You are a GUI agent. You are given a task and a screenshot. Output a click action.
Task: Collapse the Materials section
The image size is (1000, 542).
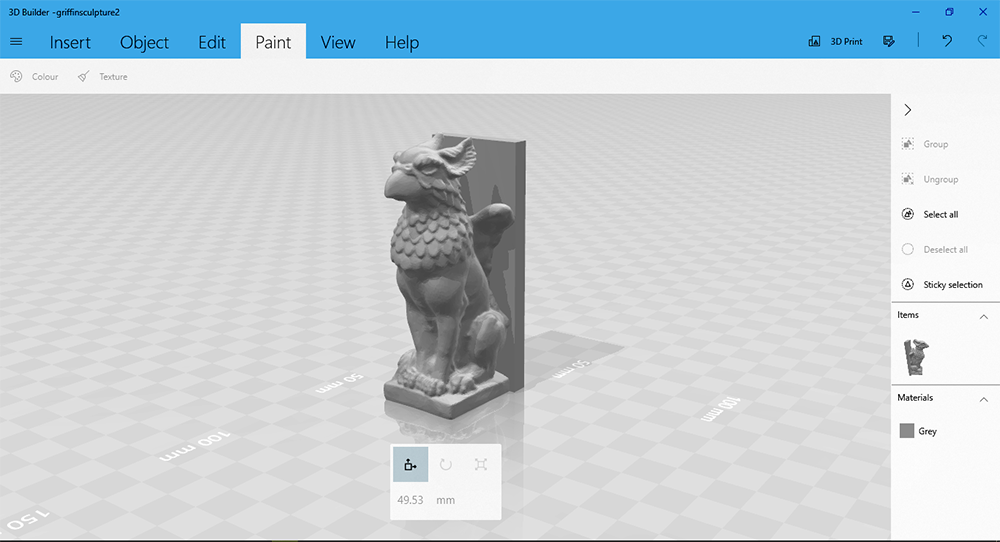click(x=983, y=398)
